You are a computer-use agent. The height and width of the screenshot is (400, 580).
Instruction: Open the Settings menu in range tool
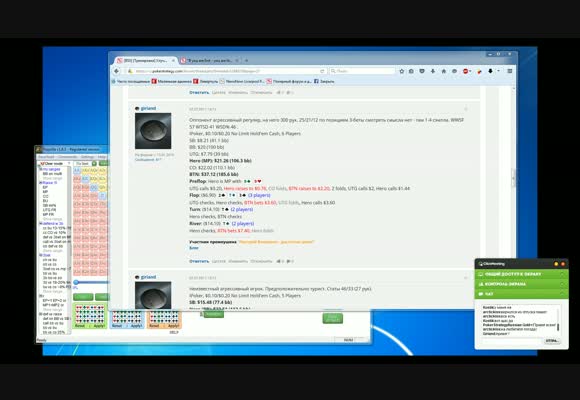coord(88,157)
